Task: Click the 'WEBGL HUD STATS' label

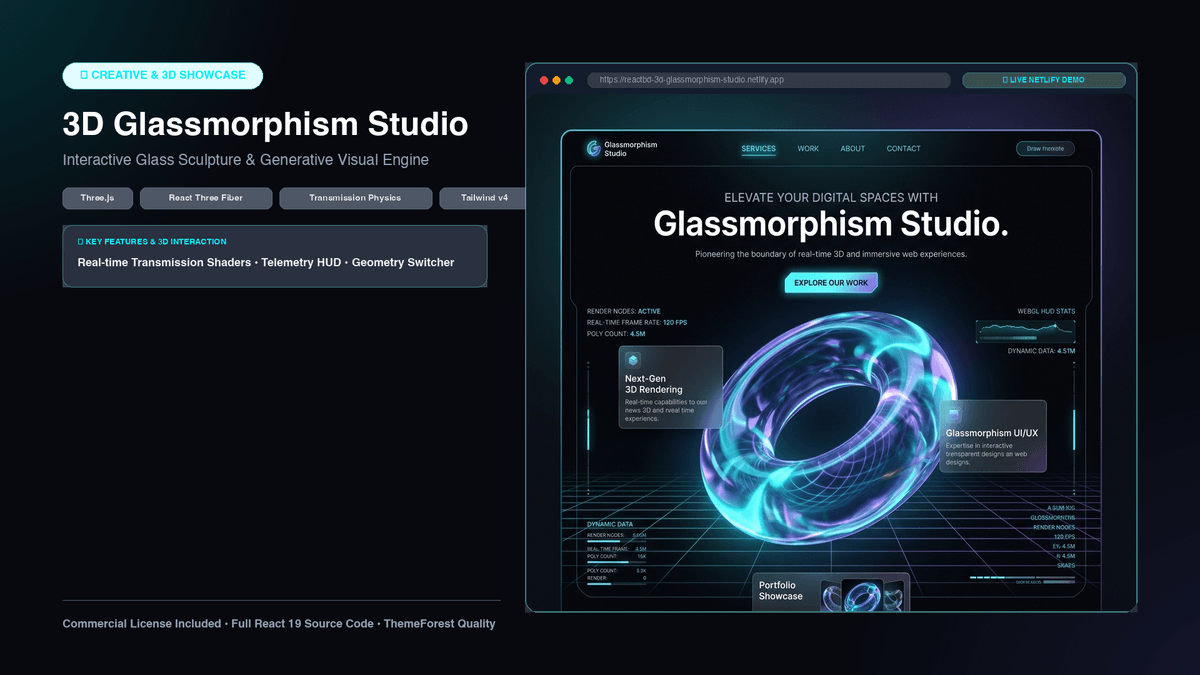Action: pyautogui.click(x=1046, y=311)
